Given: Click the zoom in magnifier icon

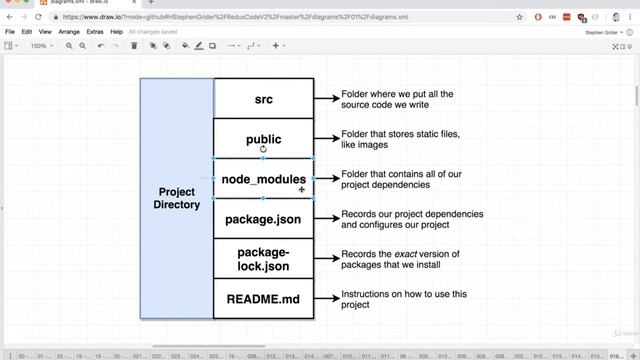Looking at the screenshot, I should point(69,46).
